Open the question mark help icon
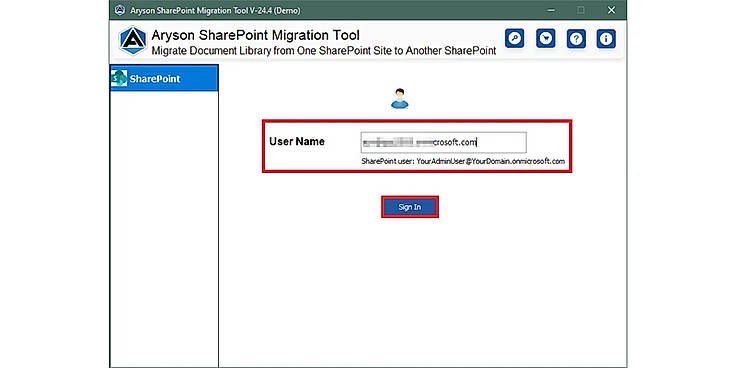This screenshot has width=736, height=368. point(576,38)
